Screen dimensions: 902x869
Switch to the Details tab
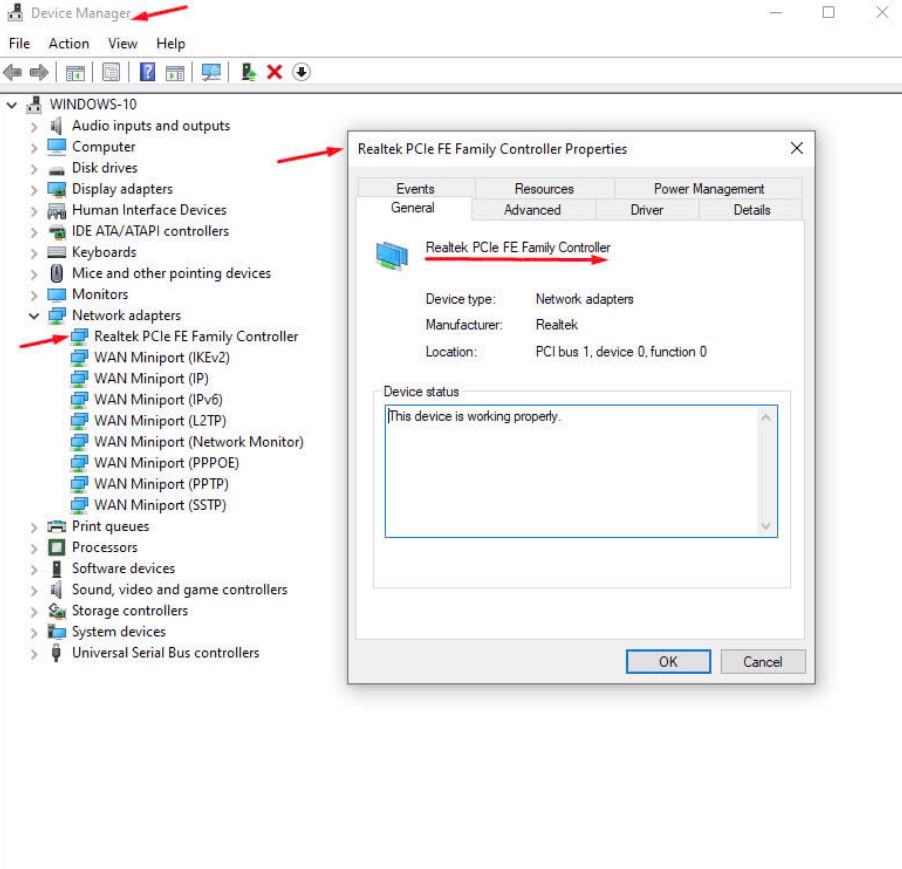pos(751,210)
